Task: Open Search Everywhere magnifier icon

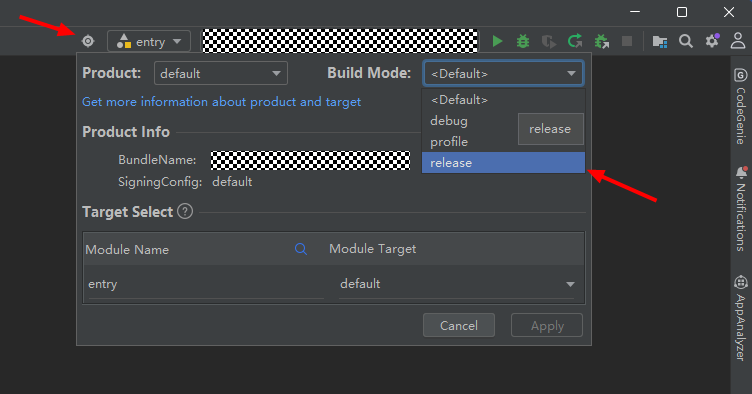Action: click(686, 41)
